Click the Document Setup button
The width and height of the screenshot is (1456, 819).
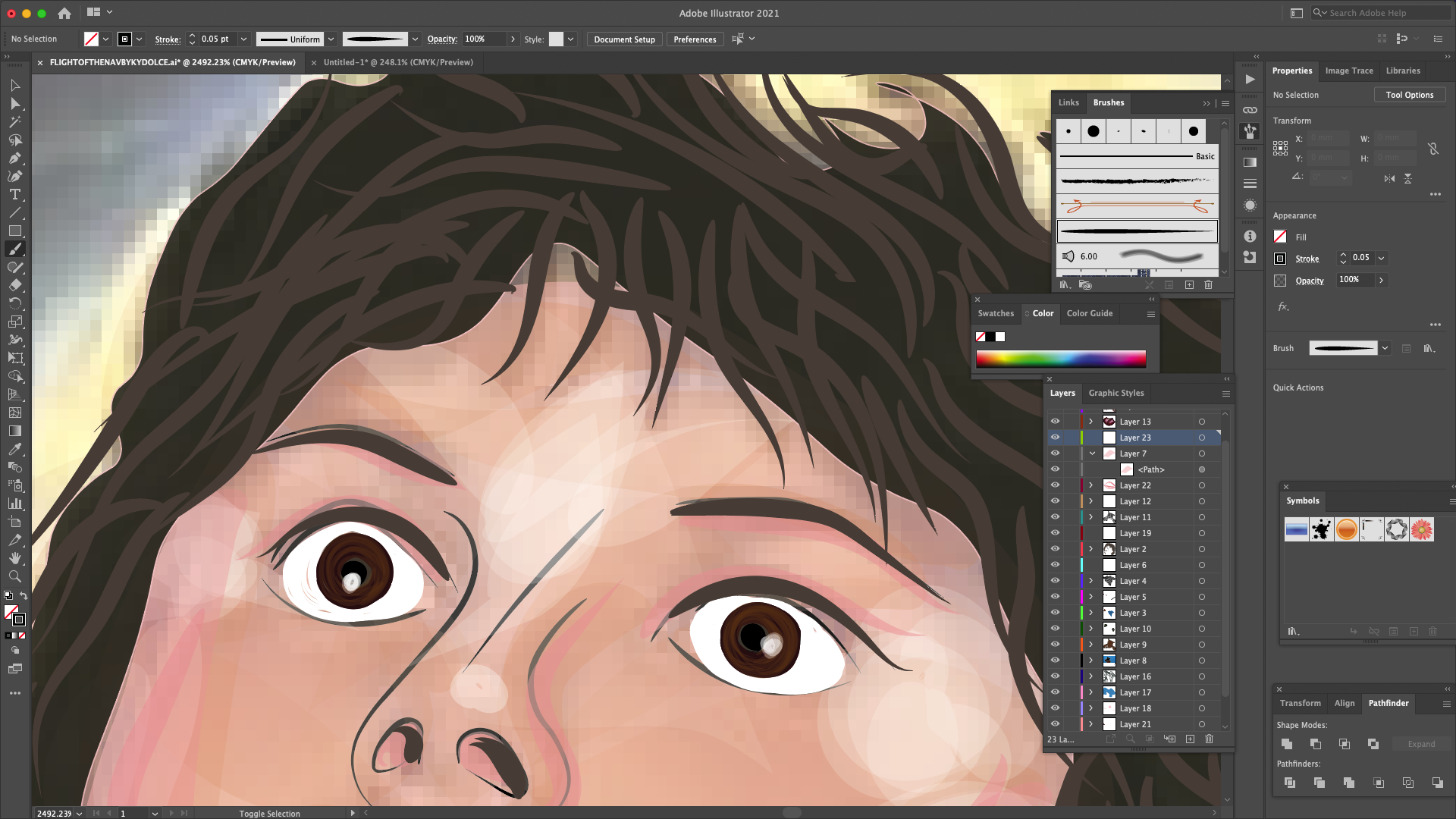pyautogui.click(x=624, y=39)
